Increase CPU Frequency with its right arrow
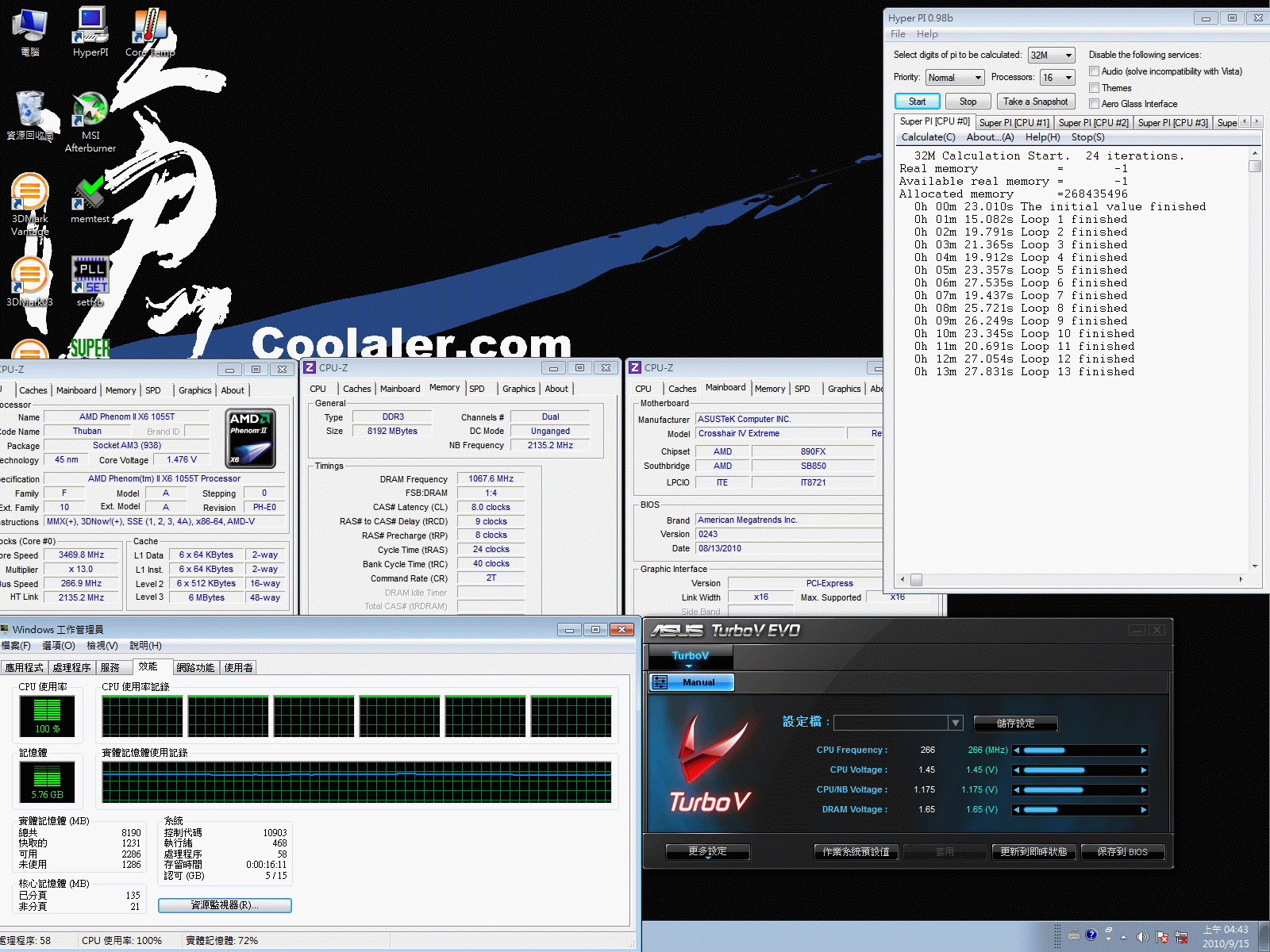 tap(1144, 750)
